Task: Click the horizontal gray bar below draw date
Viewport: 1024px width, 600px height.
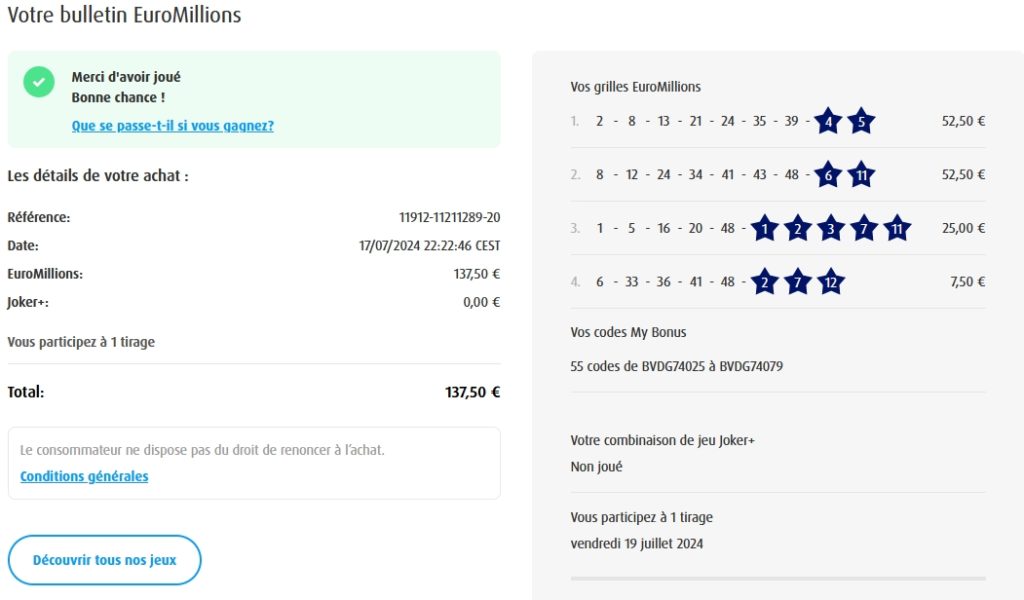Action: 777,578
